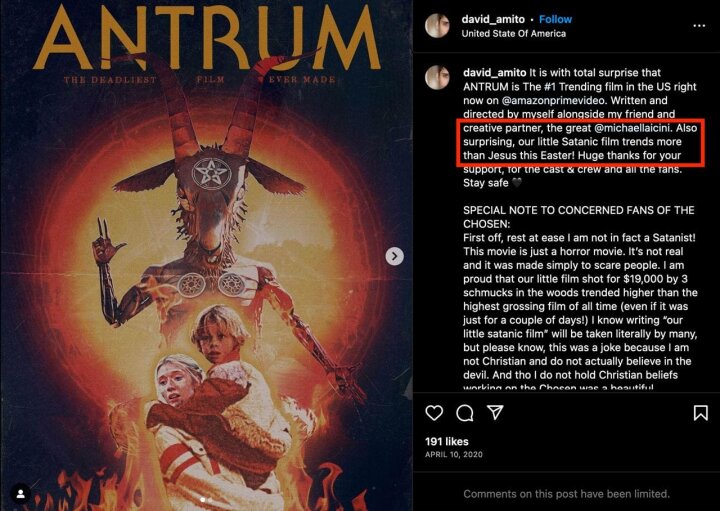Select second carousel indicator dot
Image resolution: width=720 pixels, height=511 pixels.
click(211, 500)
